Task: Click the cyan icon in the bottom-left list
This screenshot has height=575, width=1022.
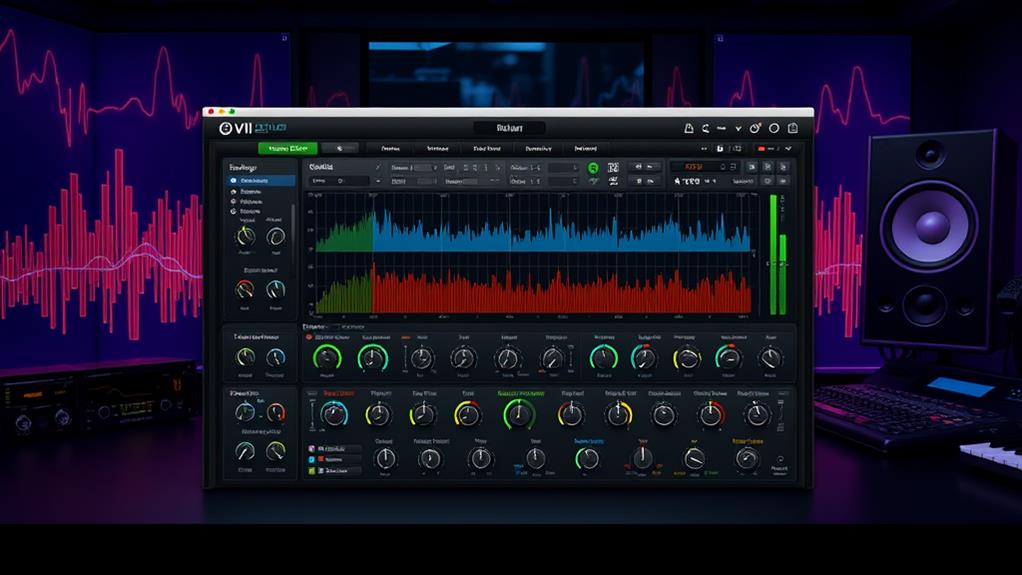Action: pos(312,460)
